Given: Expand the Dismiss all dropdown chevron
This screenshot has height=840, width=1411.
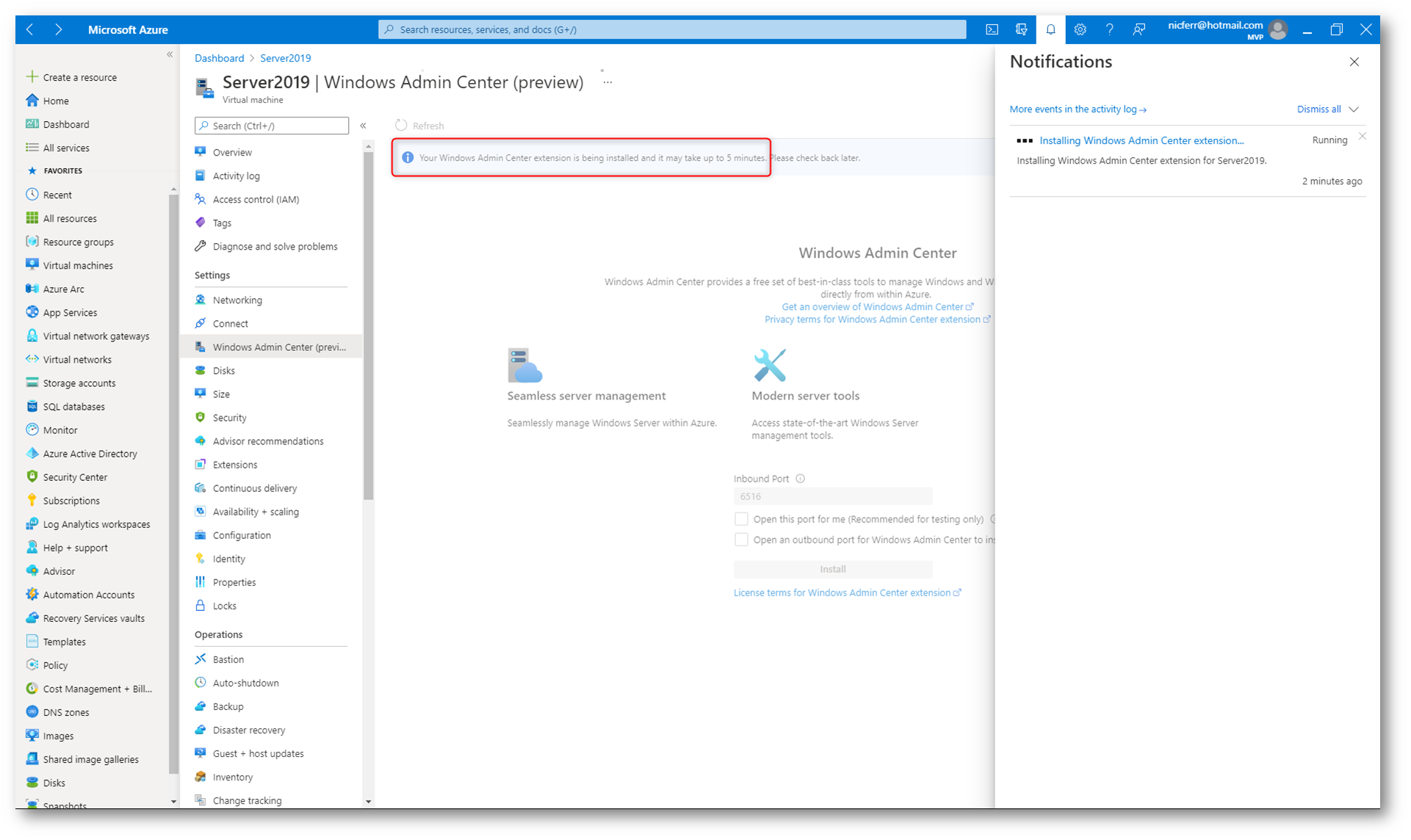Looking at the screenshot, I should [1354, 109].
